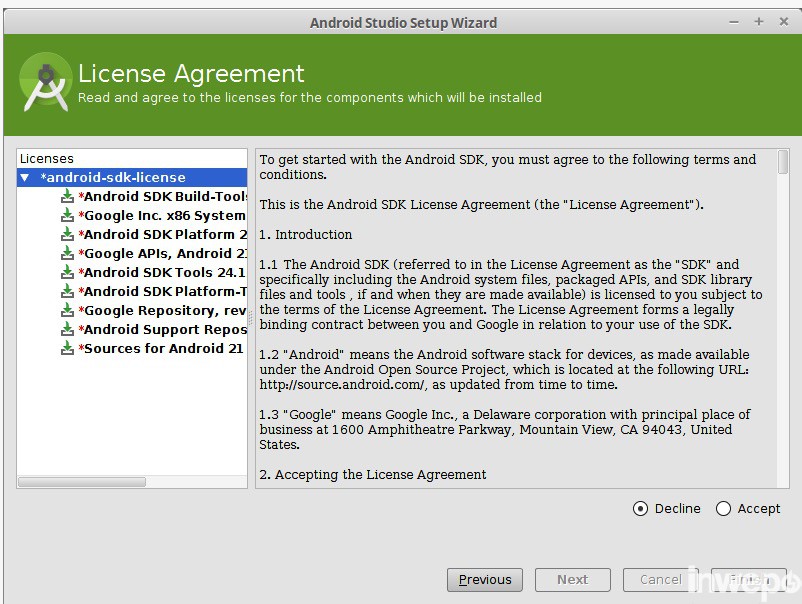Click download icon next to Android Support Repository
802x604 pixels.
(x=67, y=330)
